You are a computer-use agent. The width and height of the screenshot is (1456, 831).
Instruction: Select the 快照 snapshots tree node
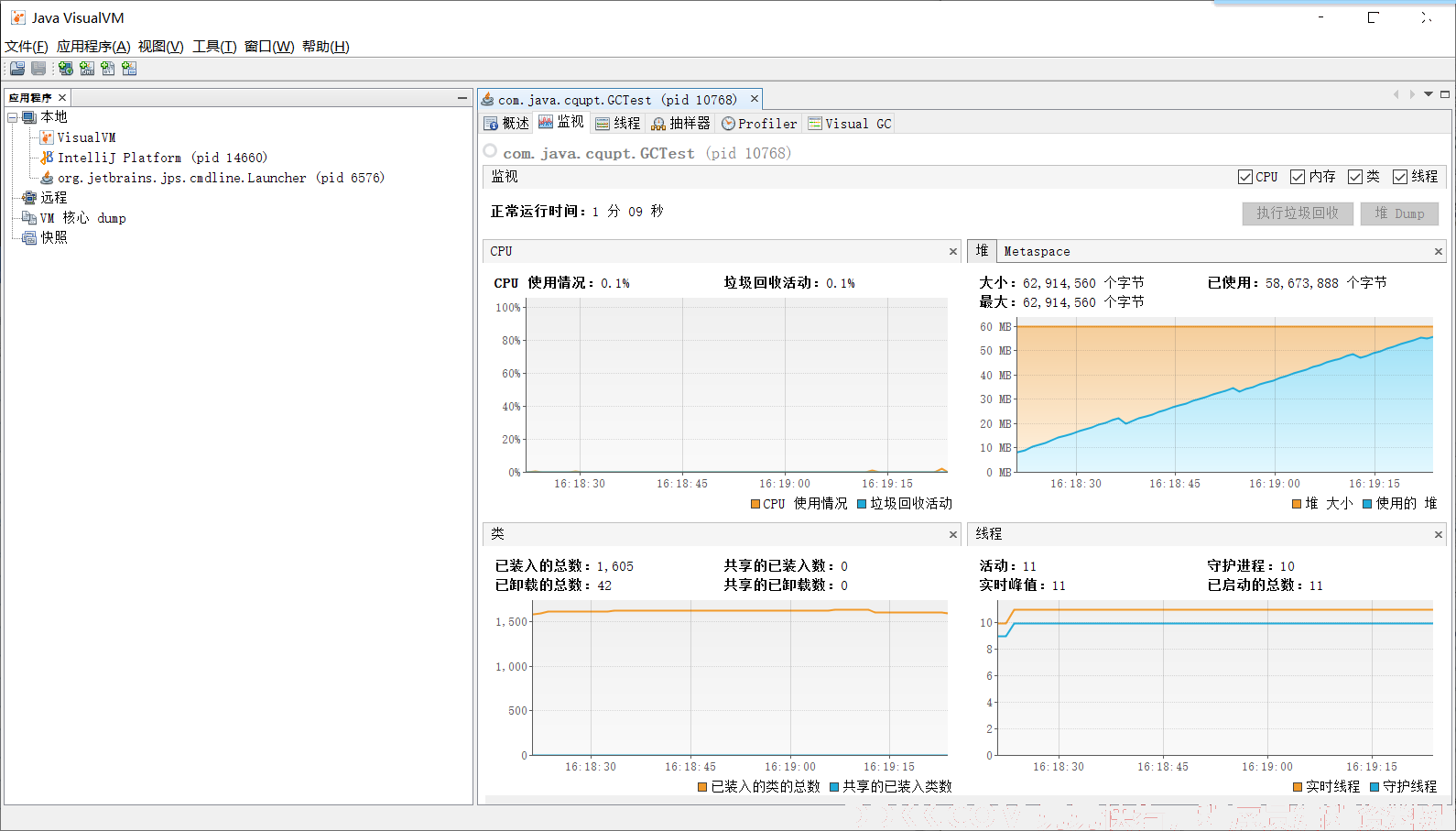(53, 237)
